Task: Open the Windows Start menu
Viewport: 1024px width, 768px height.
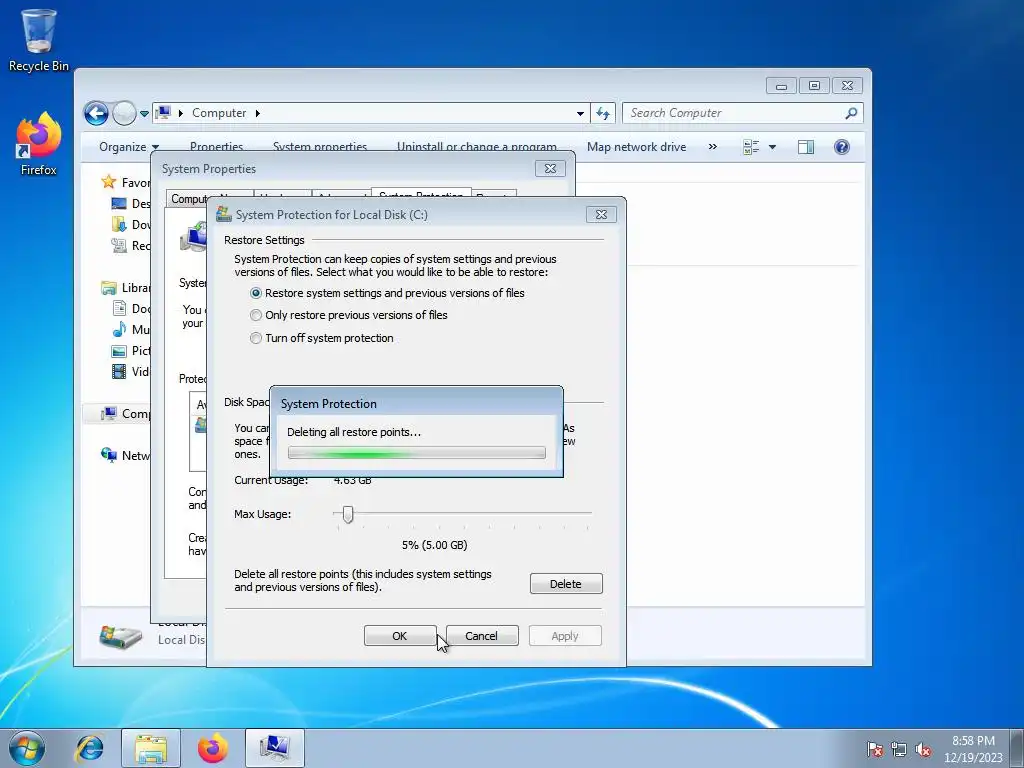Action: click(27, 748)
